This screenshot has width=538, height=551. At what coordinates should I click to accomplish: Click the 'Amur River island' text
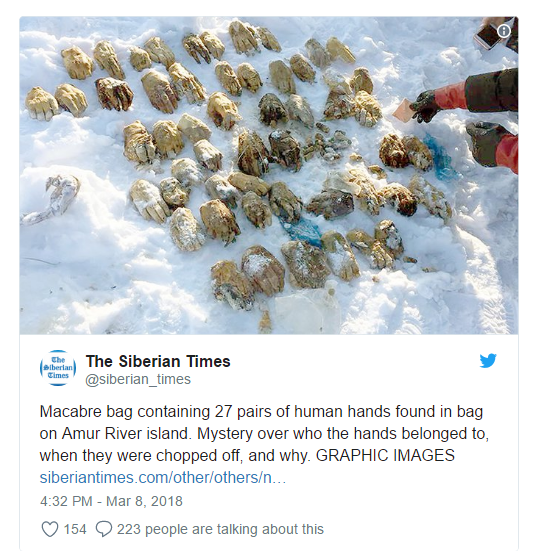[x=126, y=433]
